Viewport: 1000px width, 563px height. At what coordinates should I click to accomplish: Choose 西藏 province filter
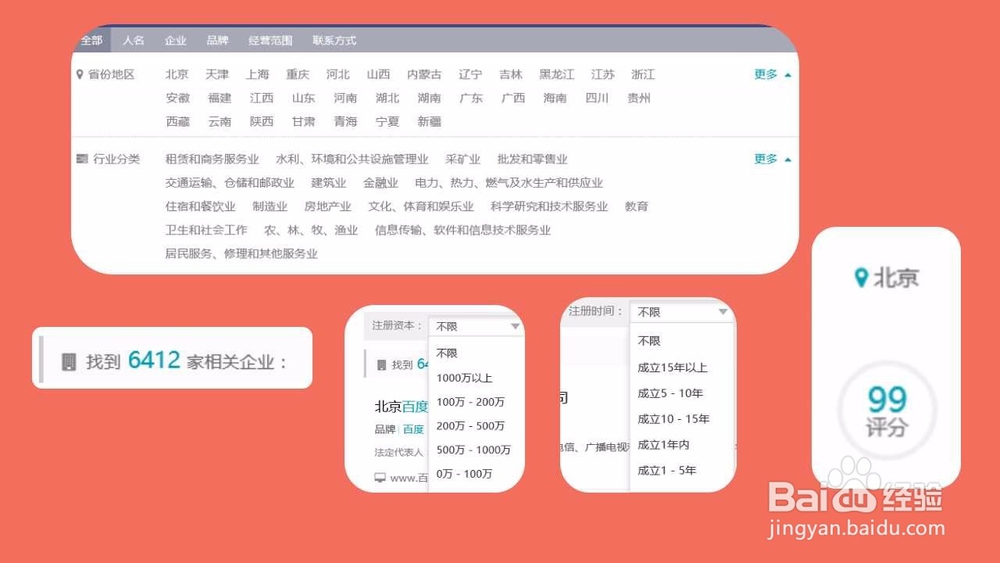point(178,122)
